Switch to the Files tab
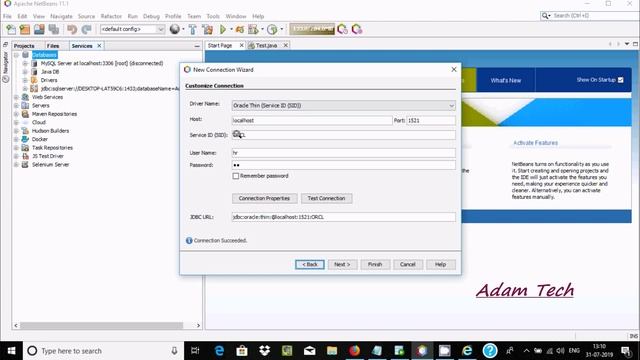Viewport: 640px width, 360px height. click(x=53, y=46)
